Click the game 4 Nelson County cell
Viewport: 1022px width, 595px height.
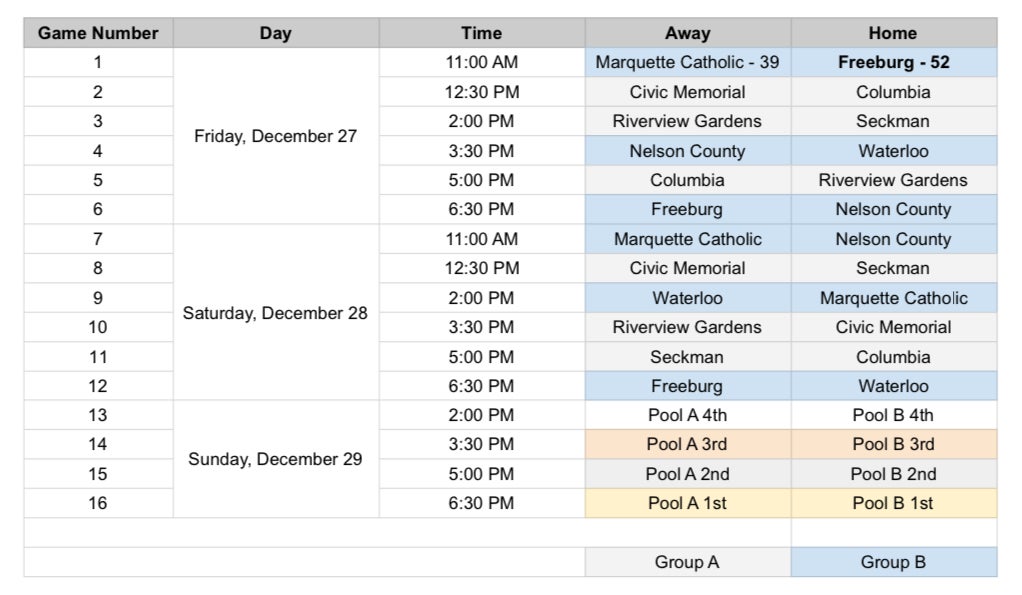click(688, 151)
